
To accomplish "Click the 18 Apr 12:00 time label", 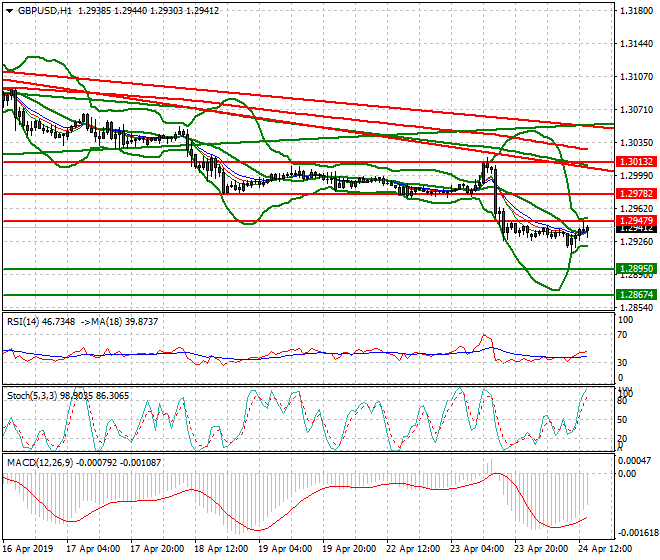I will [x=221, y=549].
